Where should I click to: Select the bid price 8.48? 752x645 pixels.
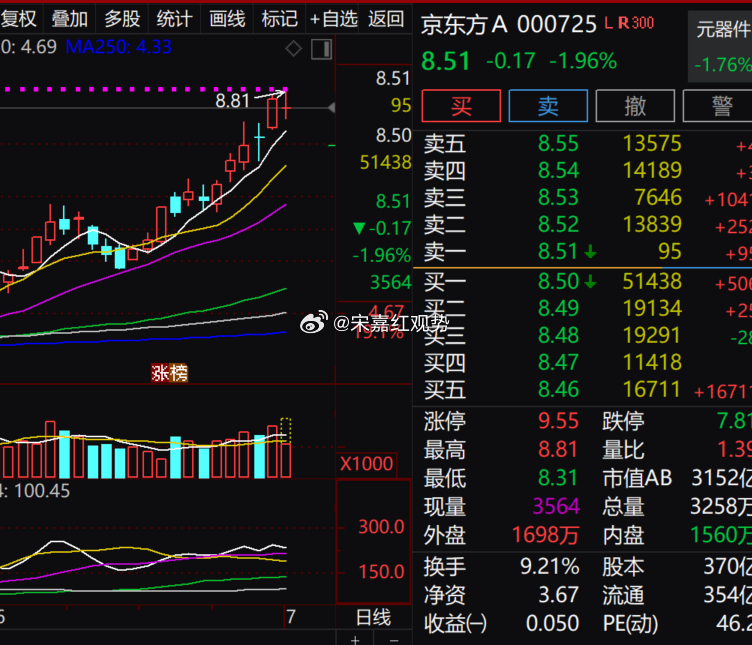558,335
